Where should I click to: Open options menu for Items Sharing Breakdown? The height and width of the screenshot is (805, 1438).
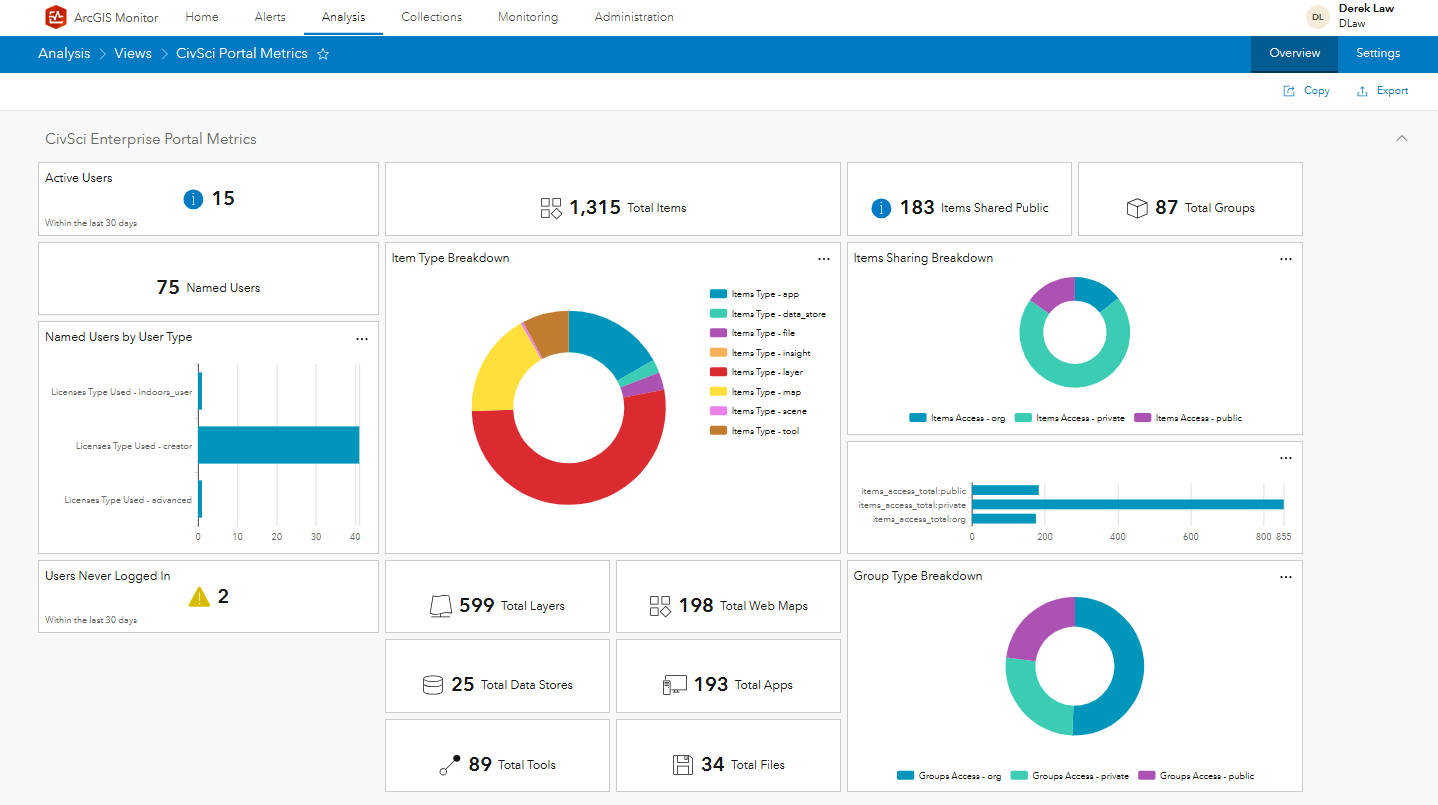coord(1286,259)
